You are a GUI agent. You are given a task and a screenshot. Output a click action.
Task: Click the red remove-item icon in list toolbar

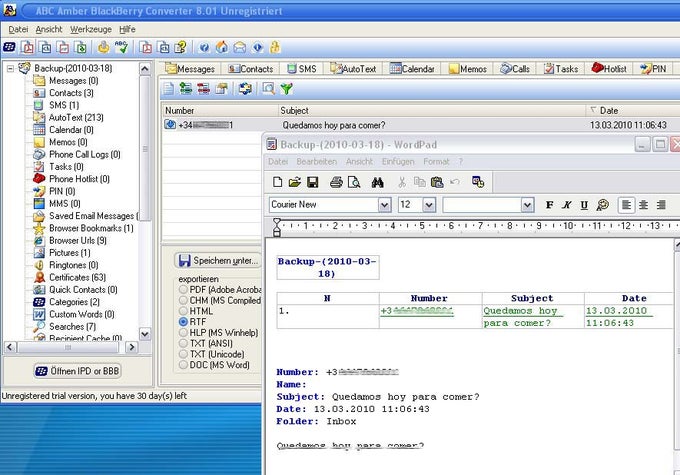(203, 89)
